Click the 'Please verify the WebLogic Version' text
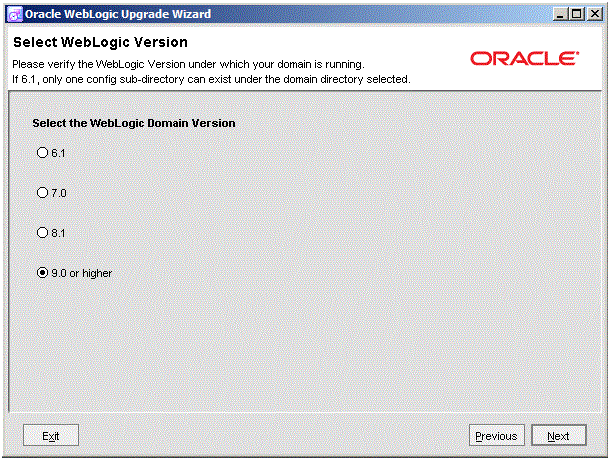Viewport: 610px width, 460px height. click(x=188, y=64)
